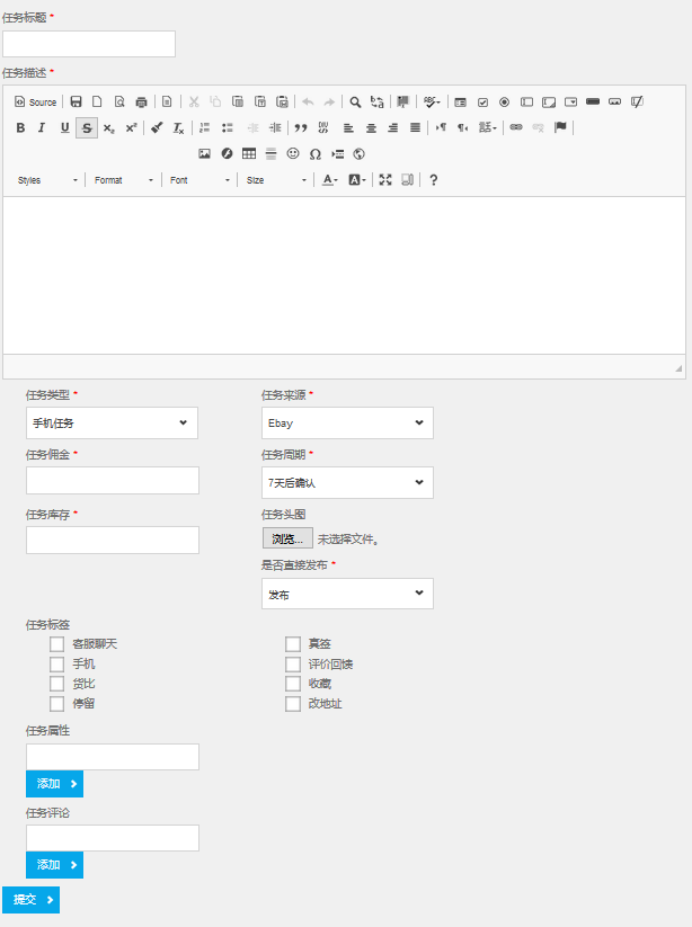
Task: Click the Print icon
Action: (x=141, y=102)
